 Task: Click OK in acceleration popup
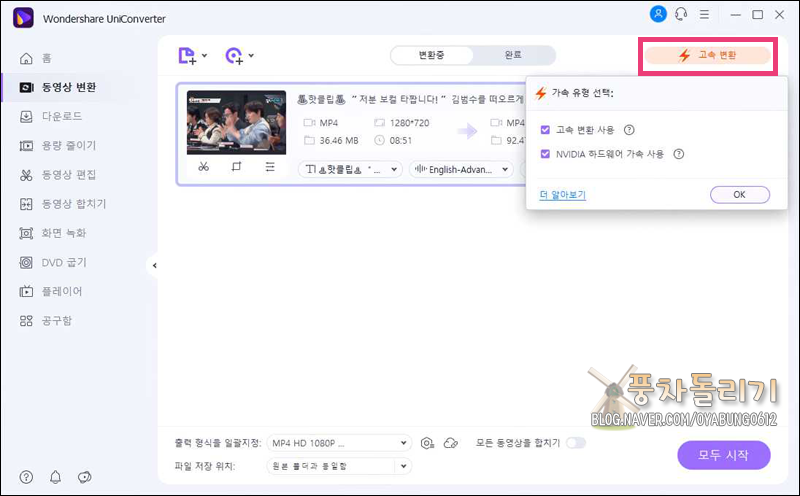tap(739, 194)
